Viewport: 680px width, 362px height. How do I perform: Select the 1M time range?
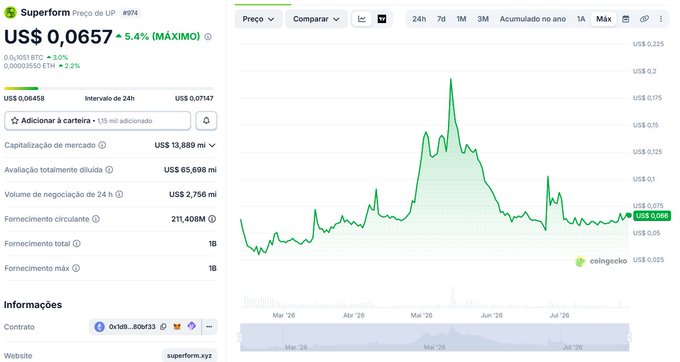coord(461,19)
